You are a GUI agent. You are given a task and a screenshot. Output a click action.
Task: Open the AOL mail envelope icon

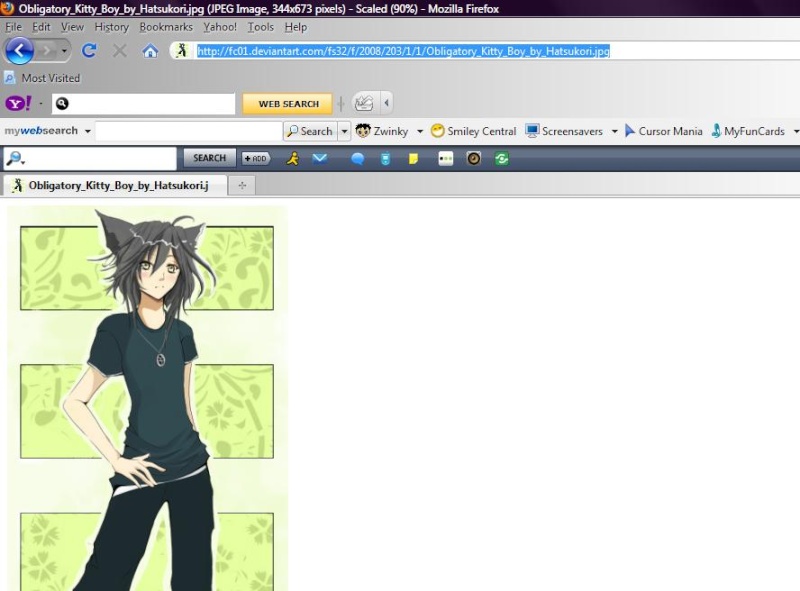tap(320, 159)
